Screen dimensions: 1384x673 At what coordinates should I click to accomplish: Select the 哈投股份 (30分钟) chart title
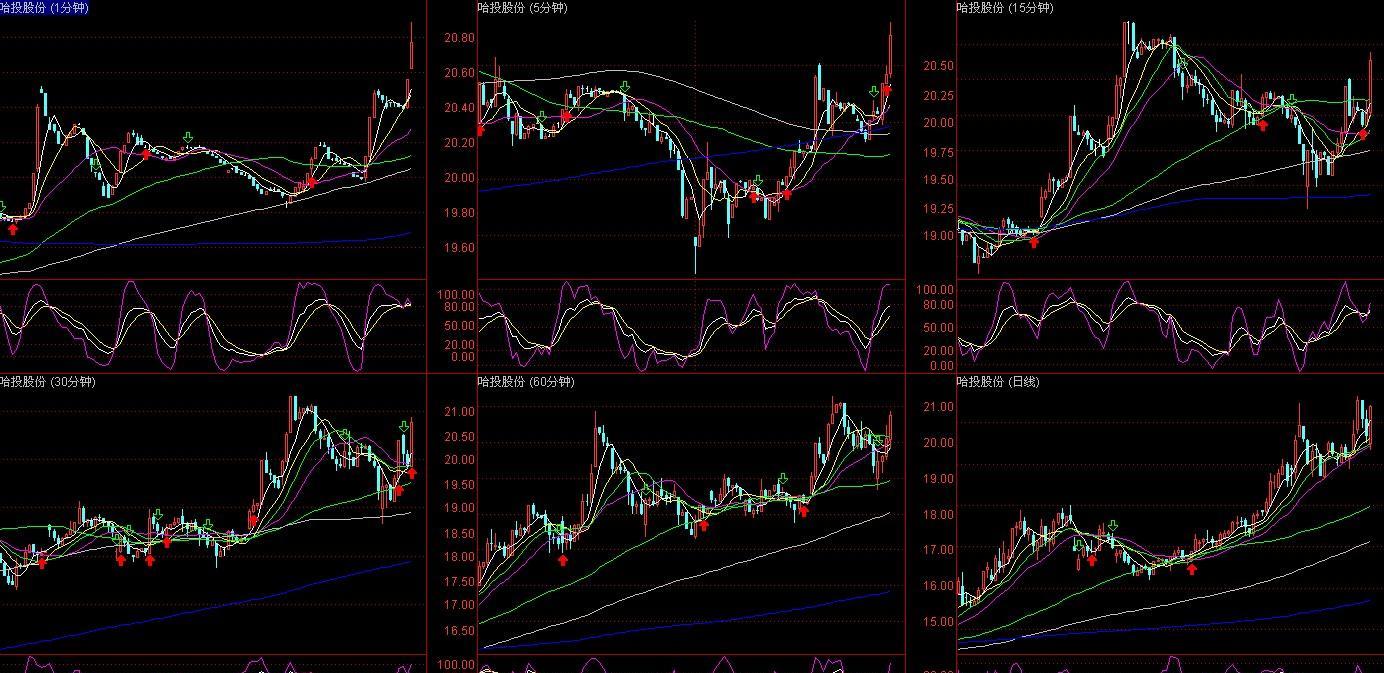[48, 382]
